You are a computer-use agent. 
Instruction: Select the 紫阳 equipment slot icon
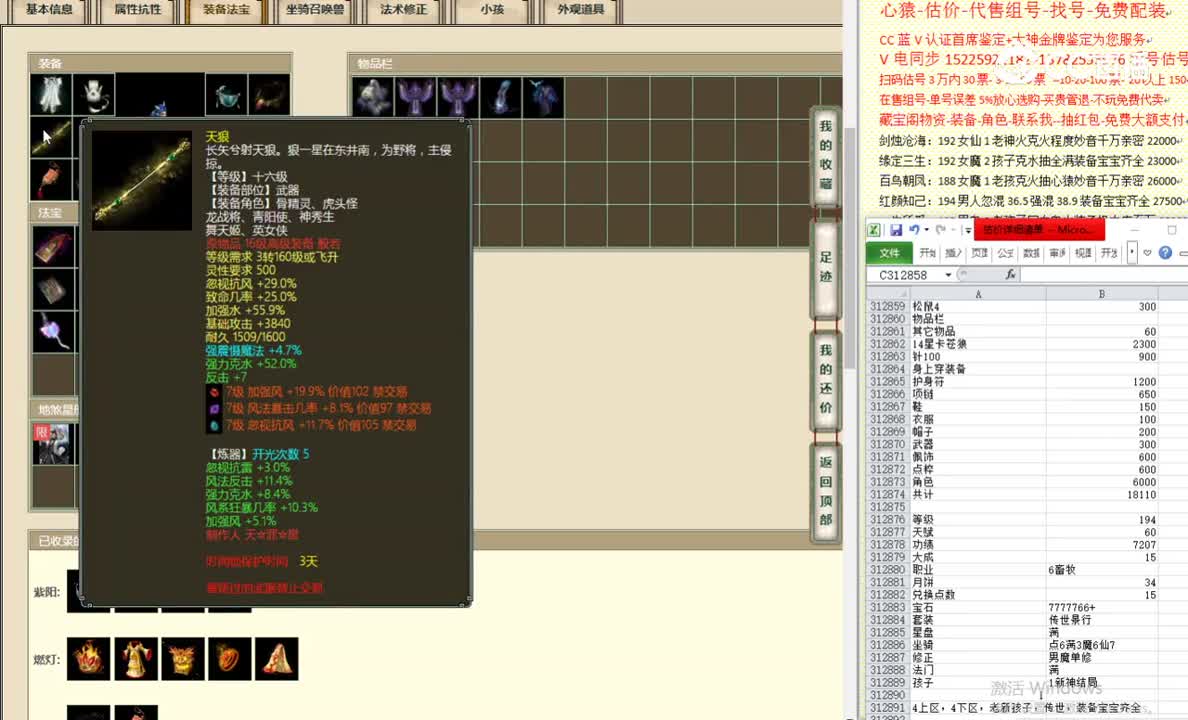[x=84, y=592]
